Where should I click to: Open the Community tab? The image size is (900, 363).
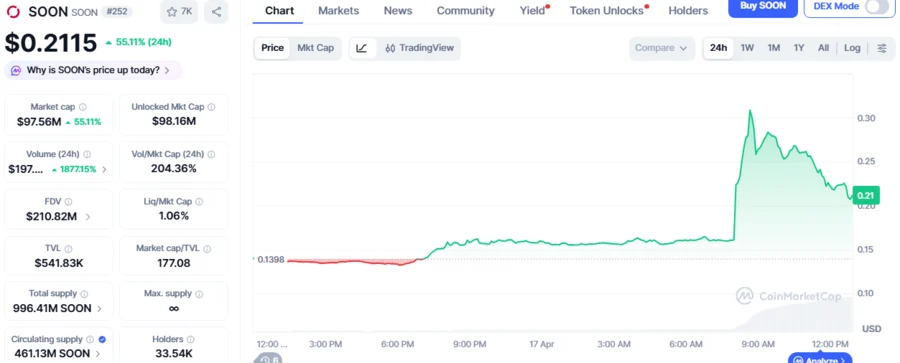tap(465, 10)
